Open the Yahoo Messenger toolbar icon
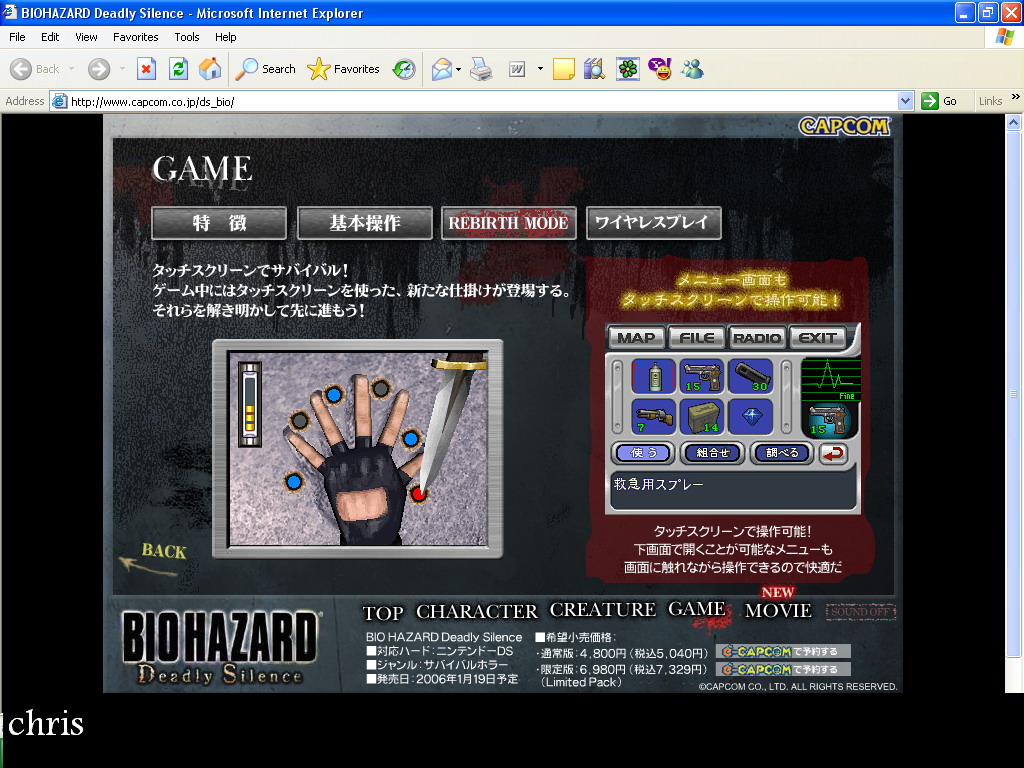 [x=659, y=69]
